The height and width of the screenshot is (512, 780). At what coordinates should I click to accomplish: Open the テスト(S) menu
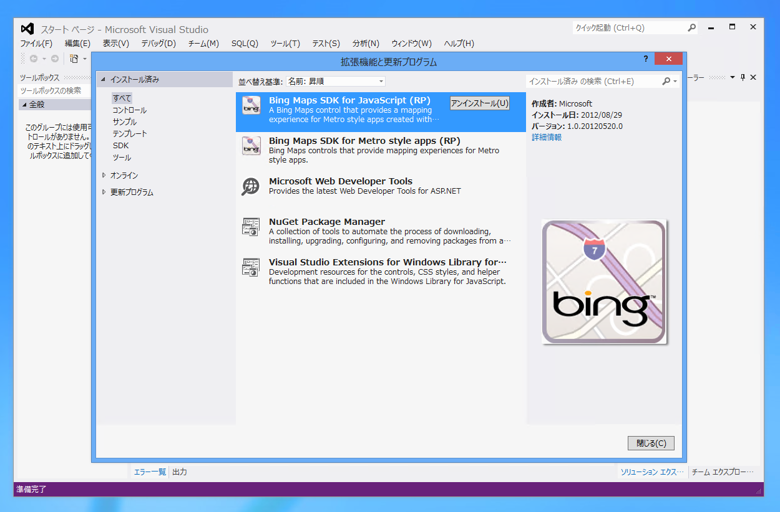326,44
